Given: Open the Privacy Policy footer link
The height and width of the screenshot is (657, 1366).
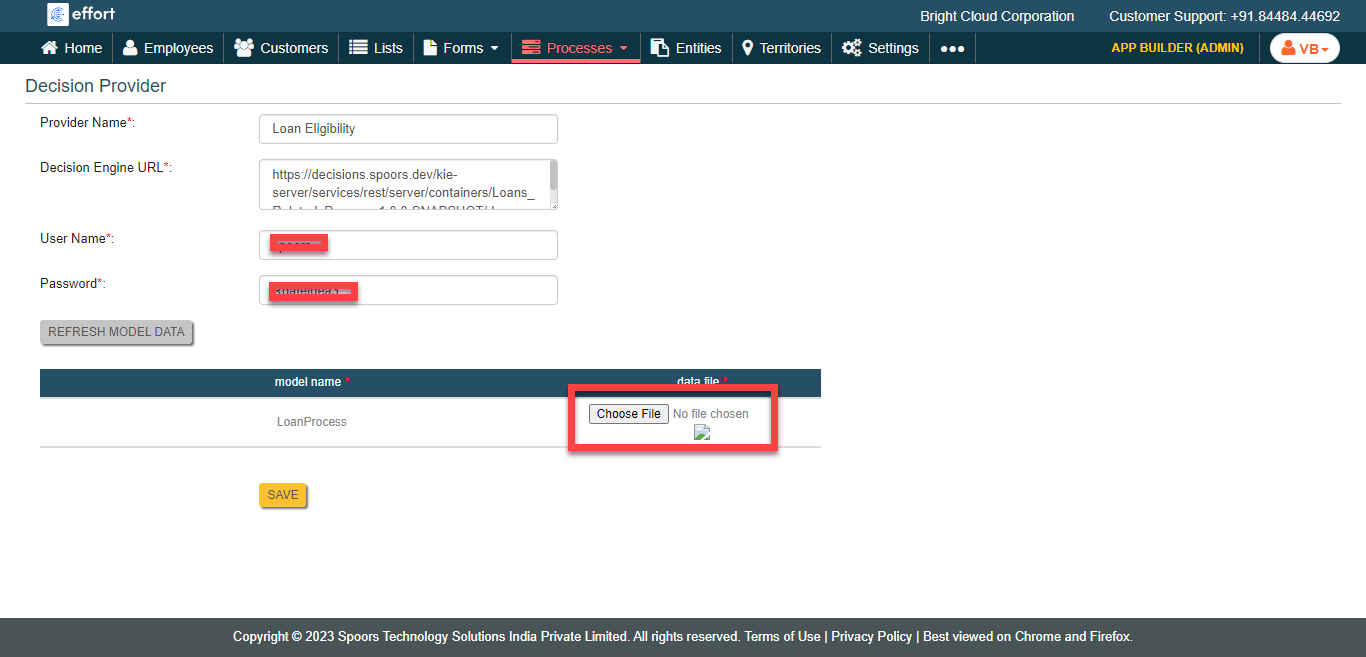Looking at the screenshot, I should pos(871,636).
